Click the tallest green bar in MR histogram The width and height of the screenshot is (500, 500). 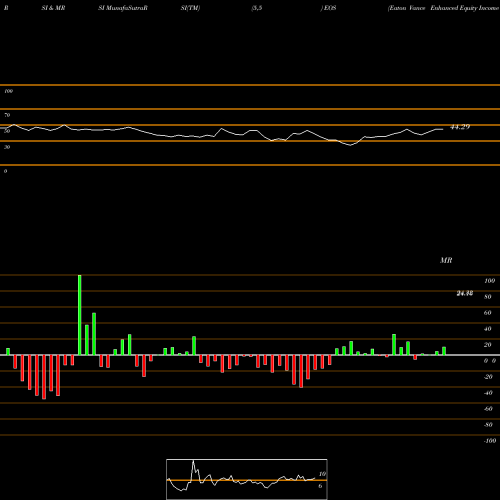pyautogui.click(x=80, y=315)
